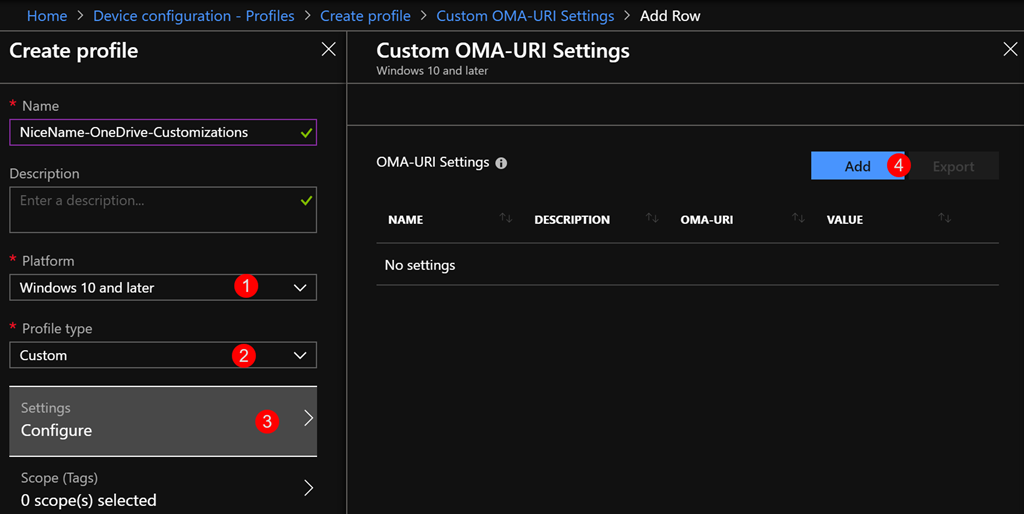This screenshot has width=1024, height=514.
Task: Sort by the VALUE column arrows
Action: [x=945, y=219]
